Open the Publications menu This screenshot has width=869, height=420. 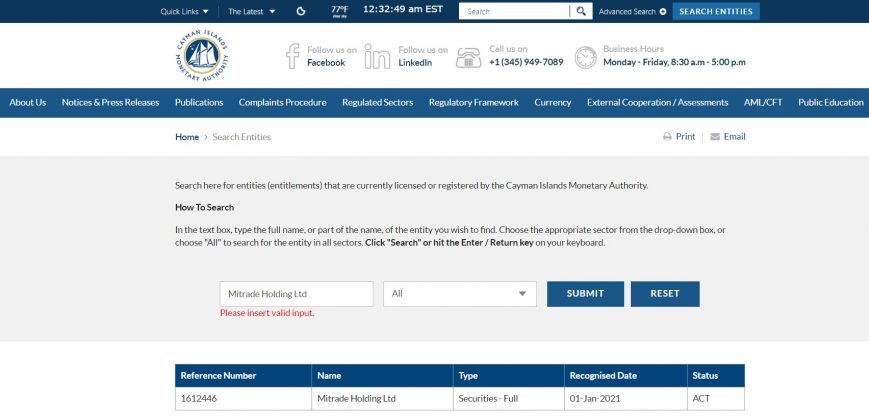pos(199,103)
